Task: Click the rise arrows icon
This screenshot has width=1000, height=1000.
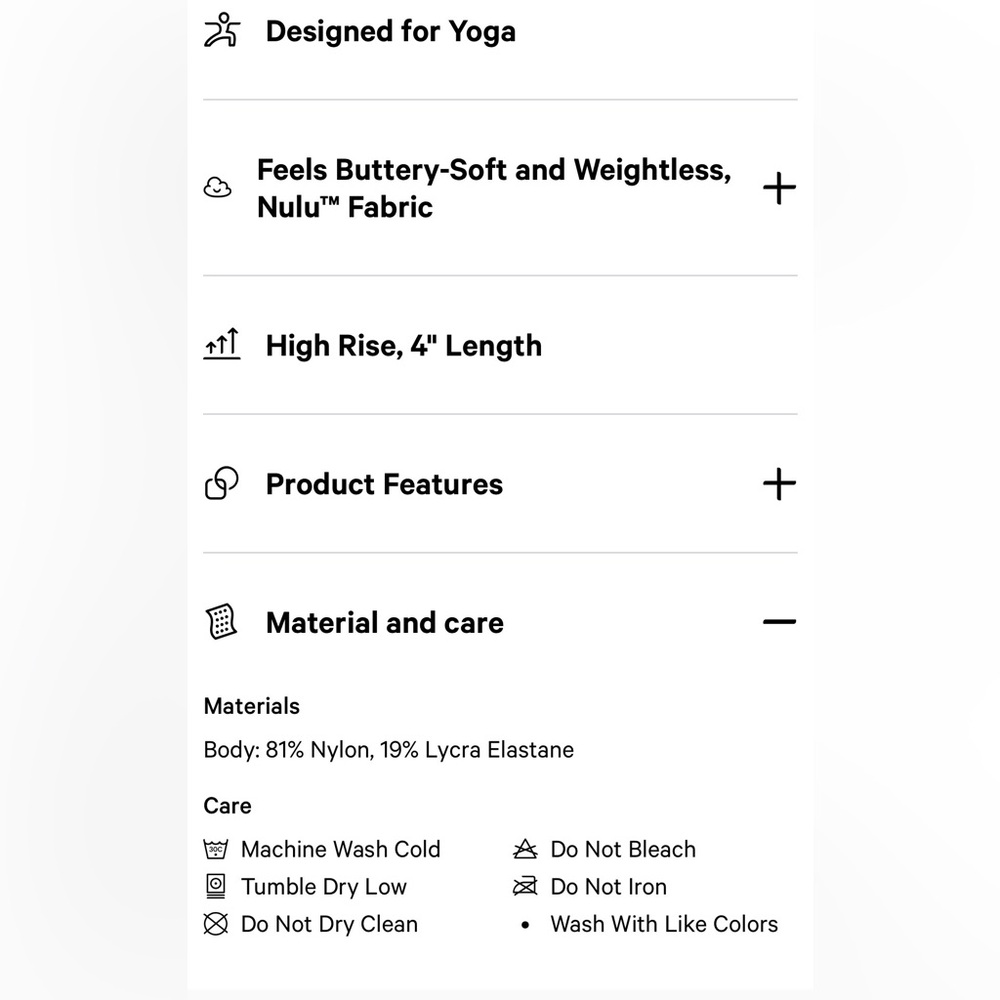Action: [222, 344]
